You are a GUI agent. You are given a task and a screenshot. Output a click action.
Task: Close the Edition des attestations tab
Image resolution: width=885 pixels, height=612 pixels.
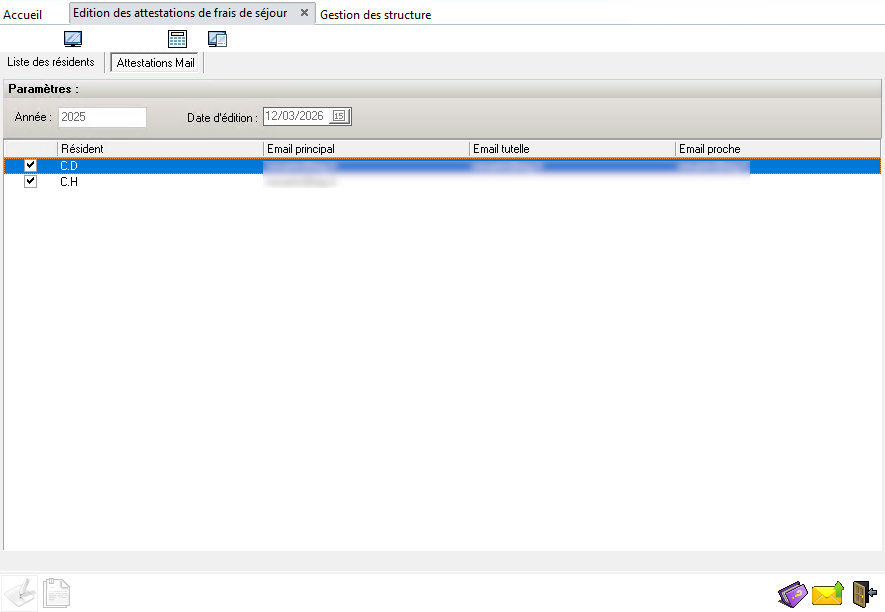click(x=304, y=13)
